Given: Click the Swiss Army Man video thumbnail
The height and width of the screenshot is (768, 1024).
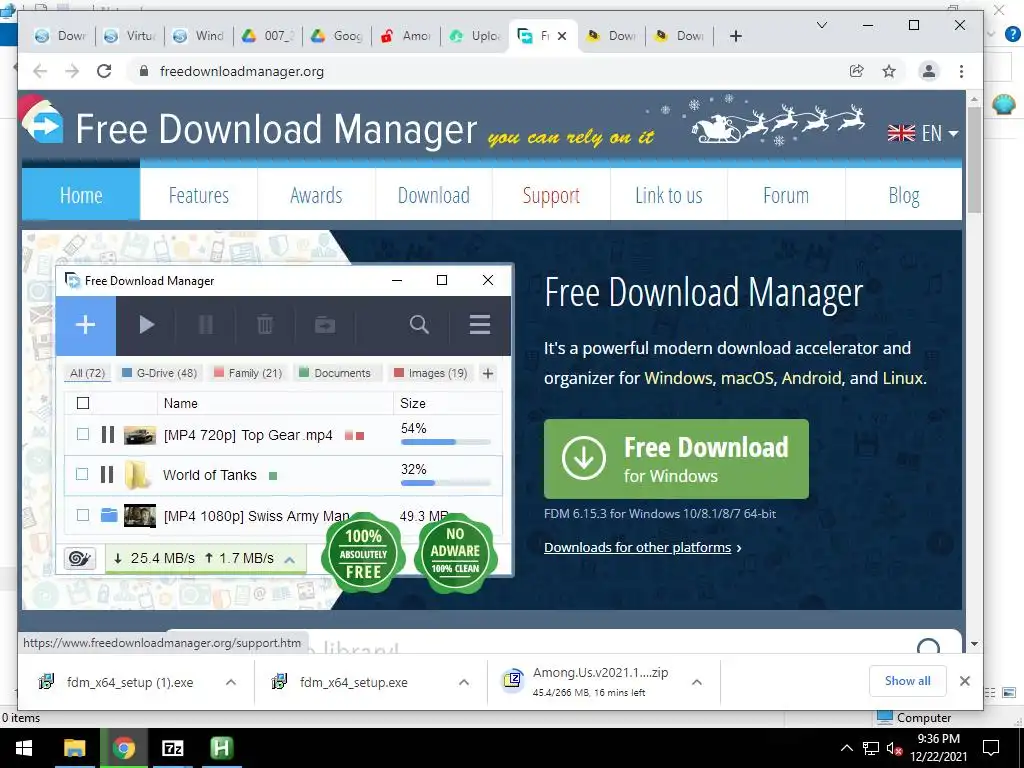Looking at the screenshot, I should [x=140, y=516].
